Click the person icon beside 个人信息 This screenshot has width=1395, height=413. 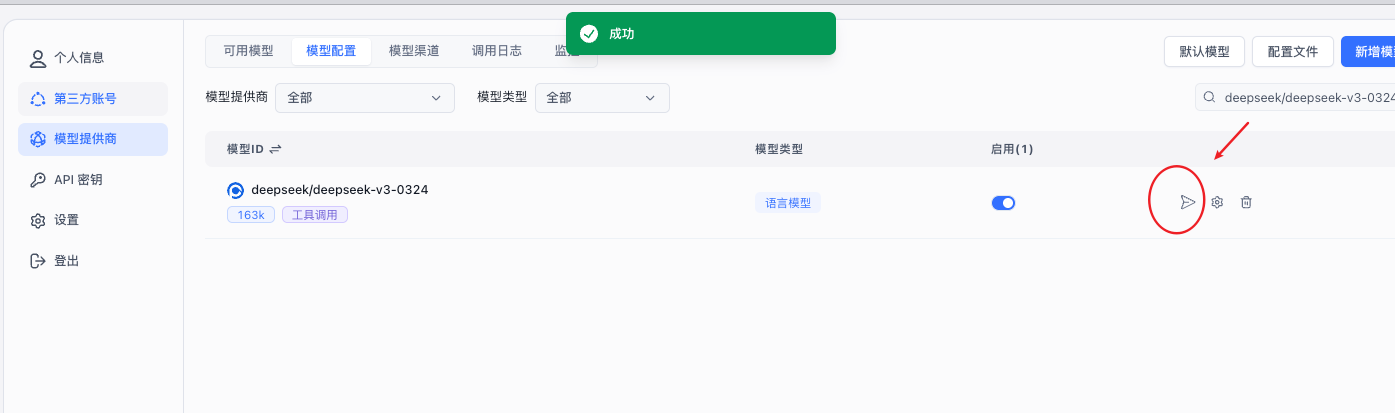(x=38, y=58)
